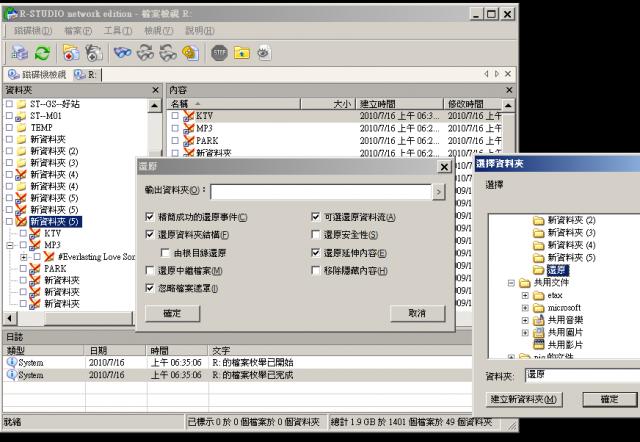Click the folder icon beside TEMP in tree
This screenshot has height=442, width=640.
22,127
